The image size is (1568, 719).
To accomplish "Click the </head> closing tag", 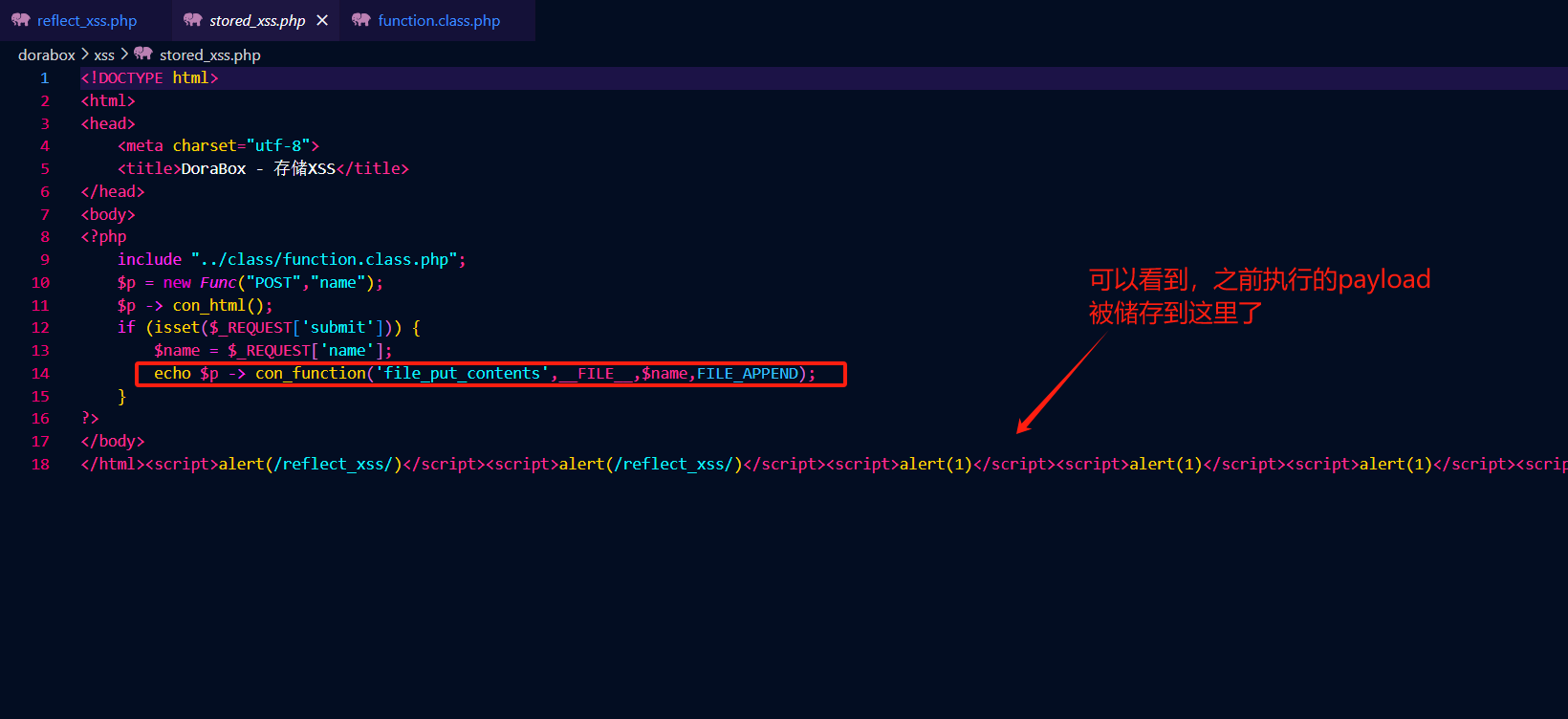I will [x=113, y=192].
